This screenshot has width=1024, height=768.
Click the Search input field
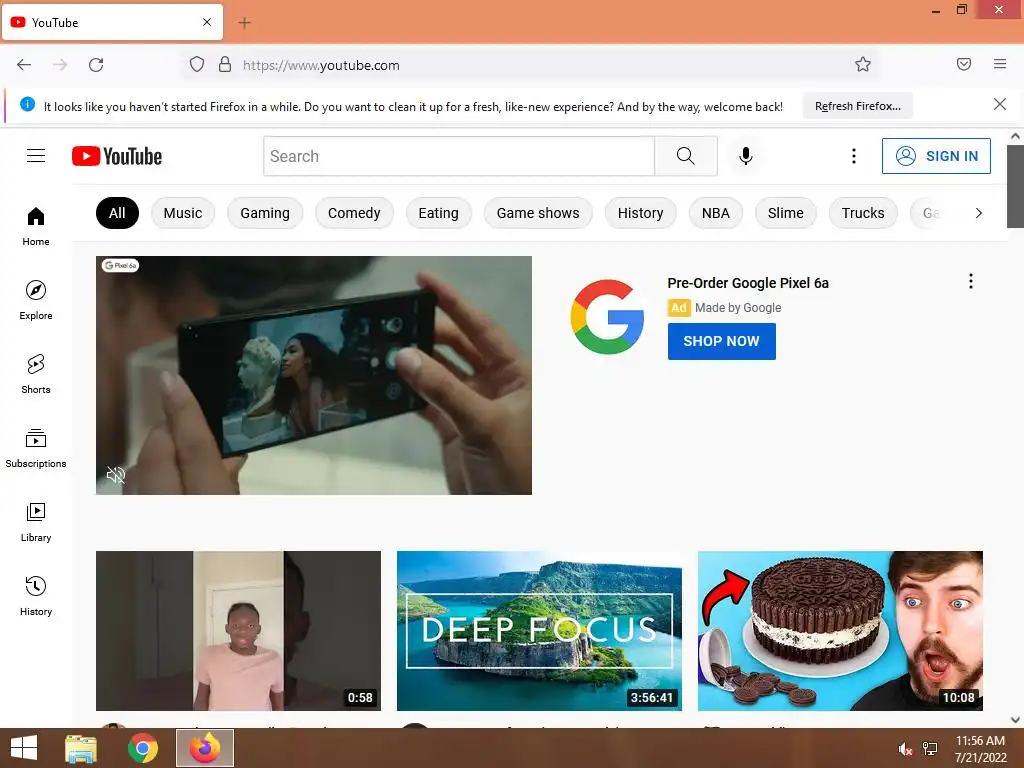[x=458, y=156]
